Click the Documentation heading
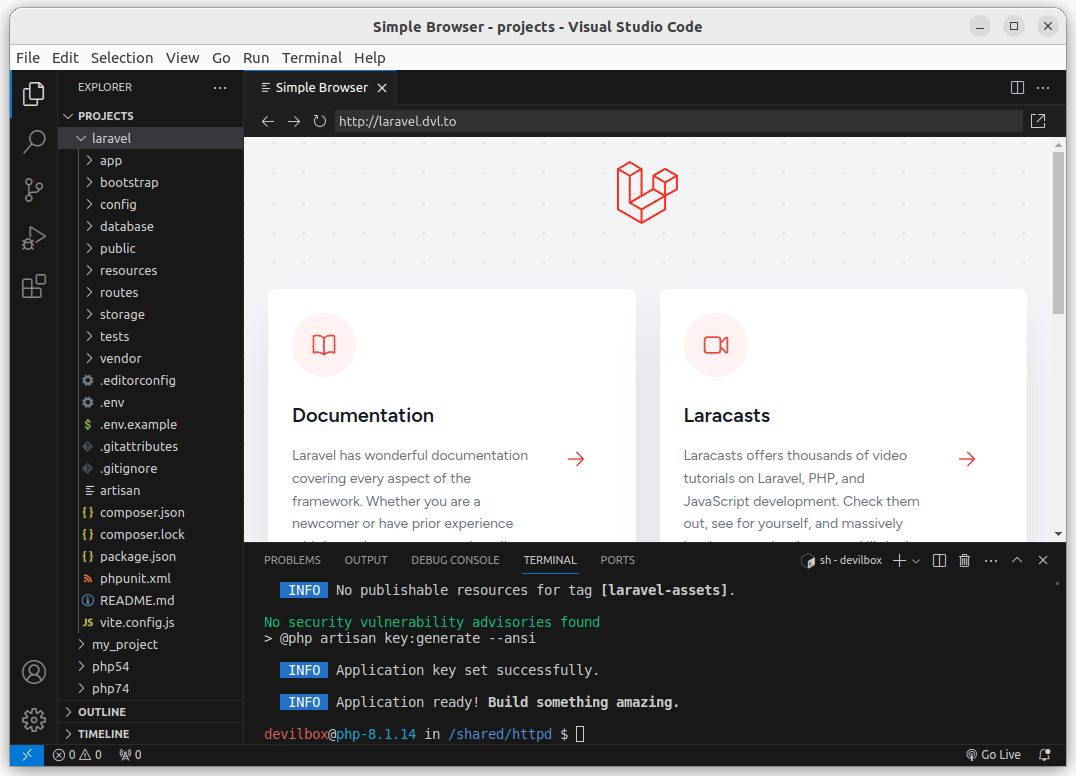Viewport: 1076px width, 776px height. tap(363, 416)
